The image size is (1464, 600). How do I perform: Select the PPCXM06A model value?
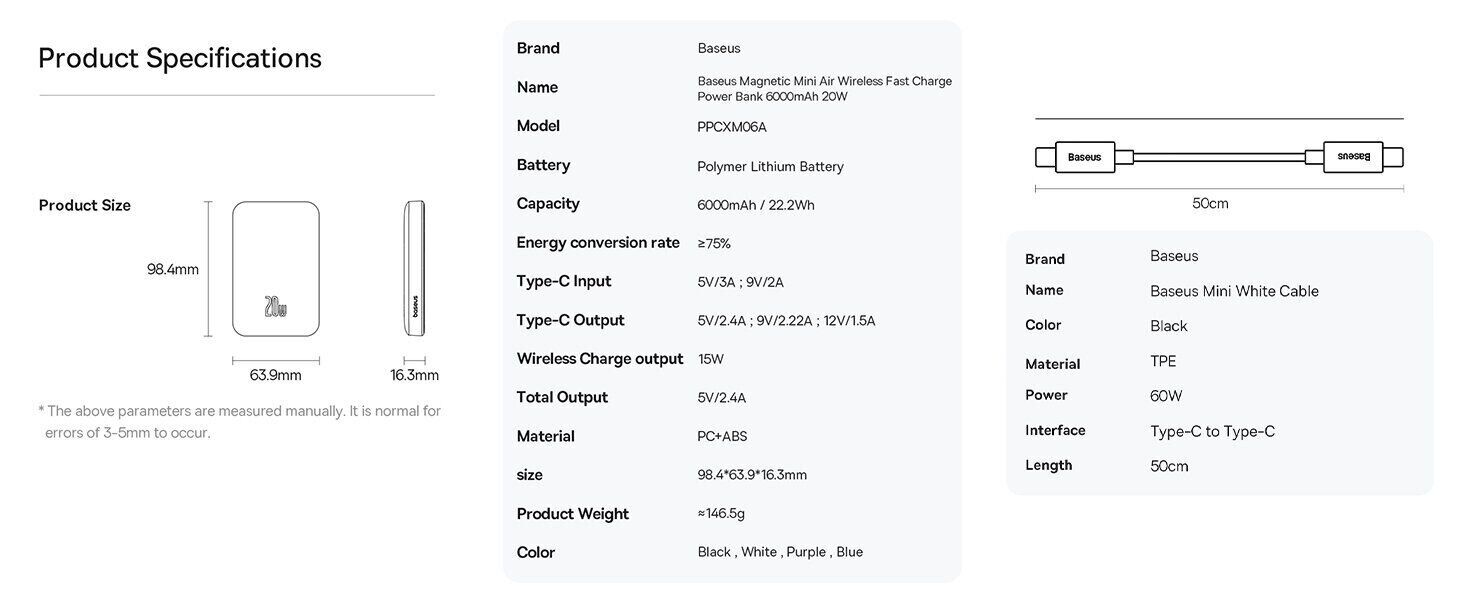tap(732, 127)
